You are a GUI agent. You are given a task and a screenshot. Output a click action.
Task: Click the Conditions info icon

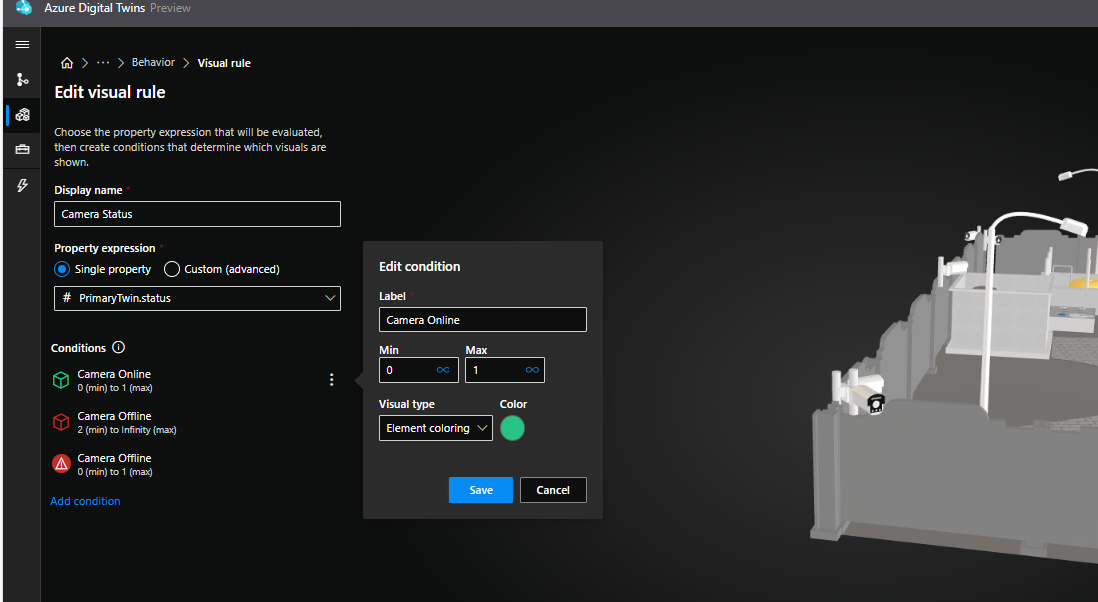click(x=118, y=347)
